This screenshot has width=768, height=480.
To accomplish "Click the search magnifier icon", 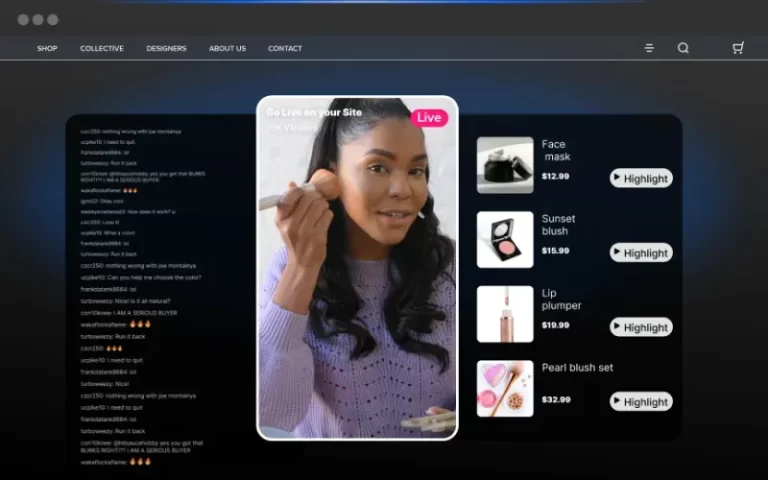I will click(x=683, y=48).
